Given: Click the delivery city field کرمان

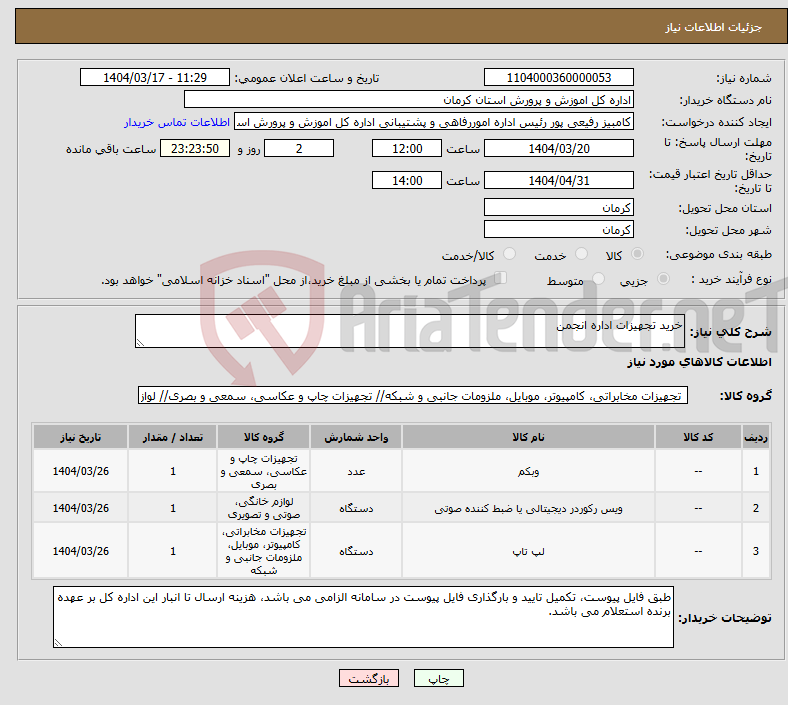Looking at the screenshot, I should (558, 229).
